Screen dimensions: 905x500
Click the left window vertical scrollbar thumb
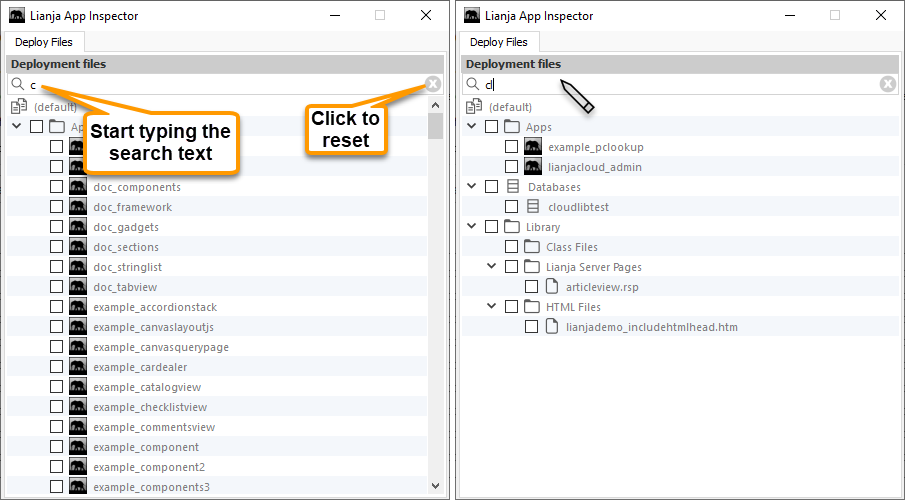pos(435,125)
